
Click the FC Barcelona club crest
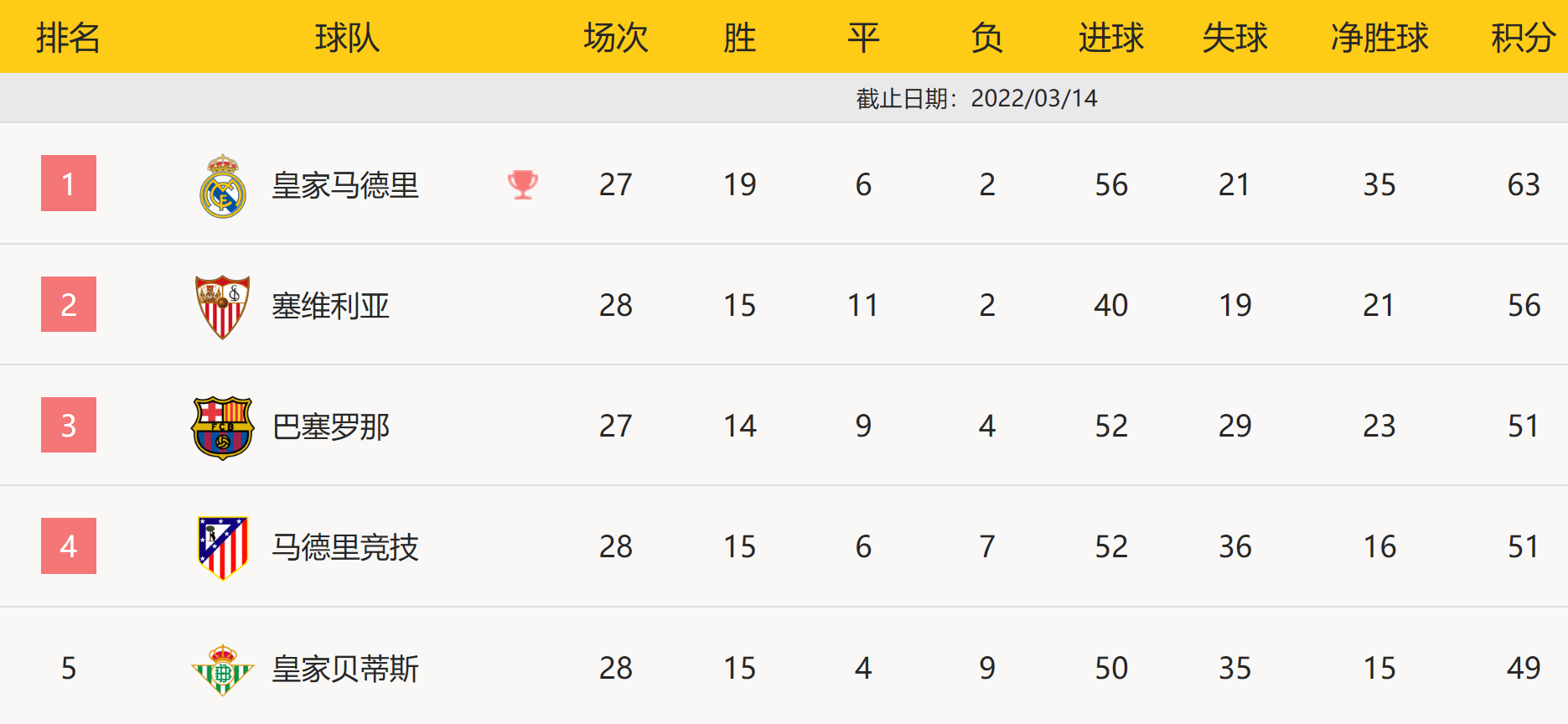coord(222,427)
